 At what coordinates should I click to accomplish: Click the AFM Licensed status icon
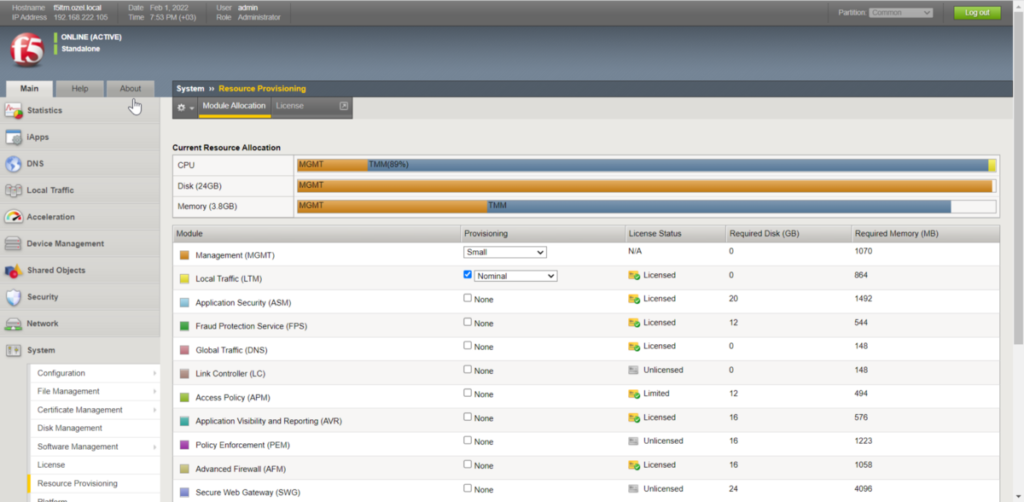coord(633,465)
